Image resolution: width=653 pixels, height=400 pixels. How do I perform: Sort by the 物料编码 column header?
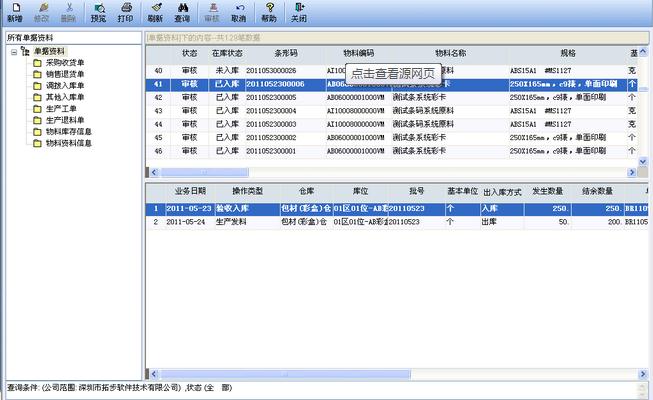(358, 52)
